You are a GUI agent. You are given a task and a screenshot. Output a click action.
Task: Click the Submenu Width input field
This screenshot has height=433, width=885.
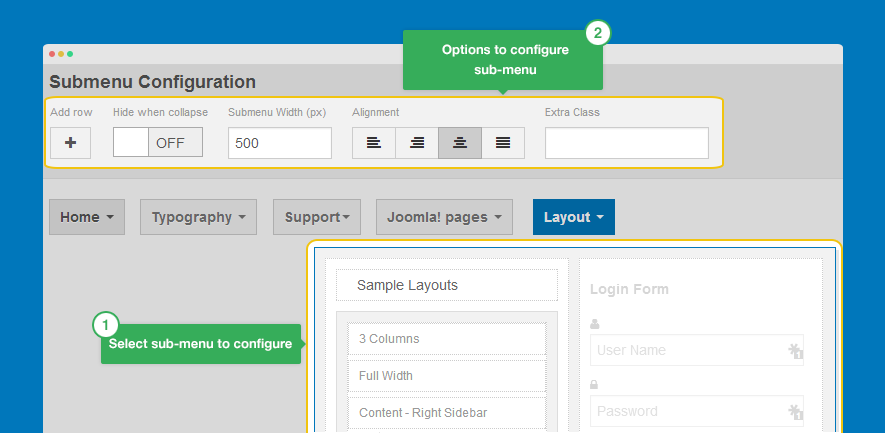click(x=279, y=143)
